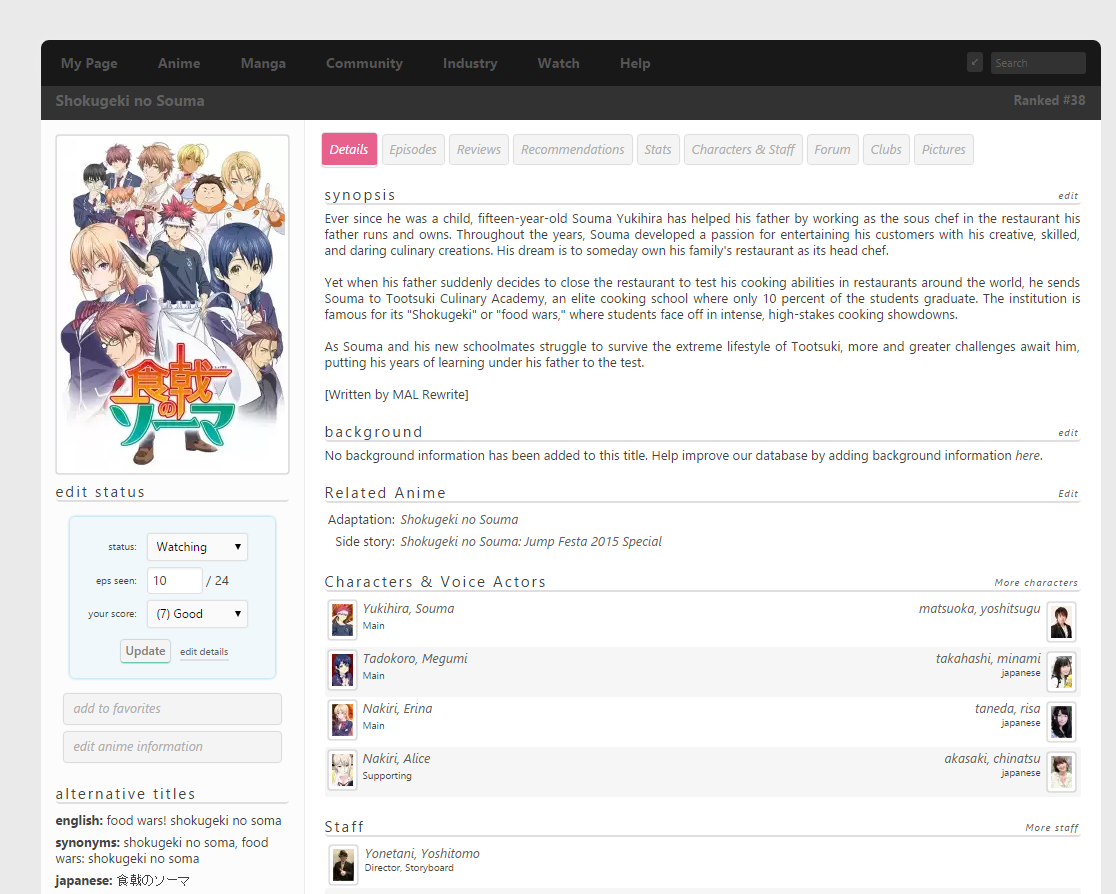Viewport: 1116px width, 894px height.
Task: Open Industry menu
Action: tap(470, 63)
